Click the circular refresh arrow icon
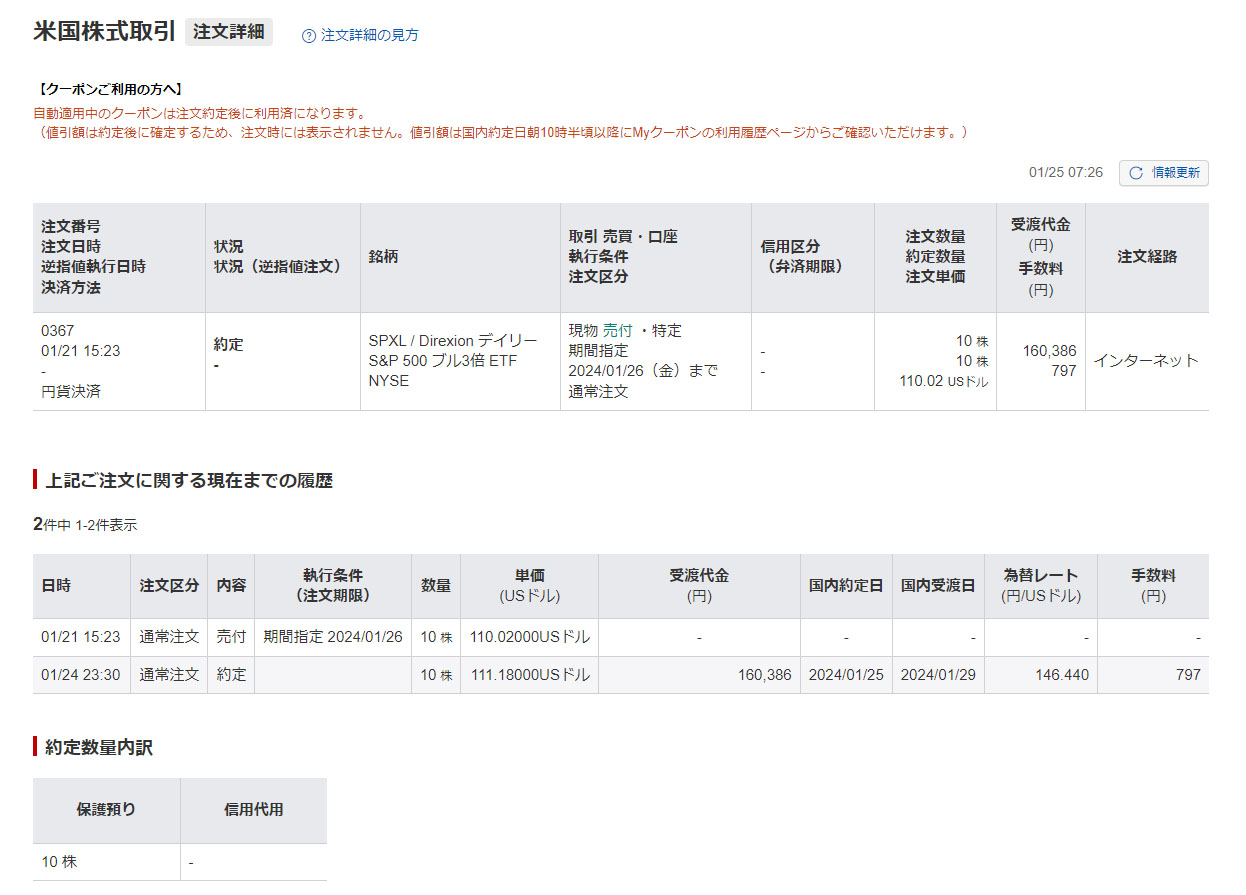This screenshot has width=1246, height=895. [x=1136, y=173]
